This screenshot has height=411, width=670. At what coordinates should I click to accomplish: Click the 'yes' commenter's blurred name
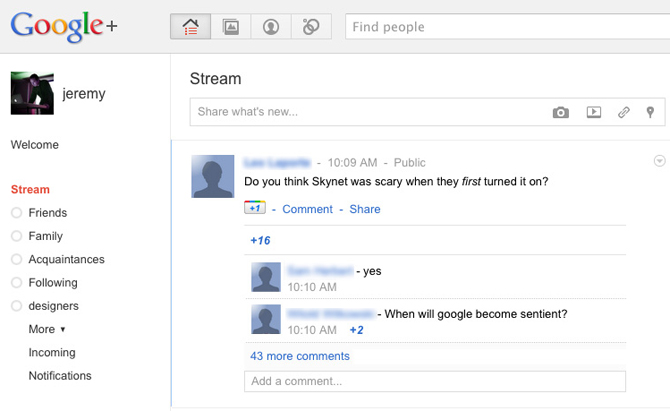[320, 271]
